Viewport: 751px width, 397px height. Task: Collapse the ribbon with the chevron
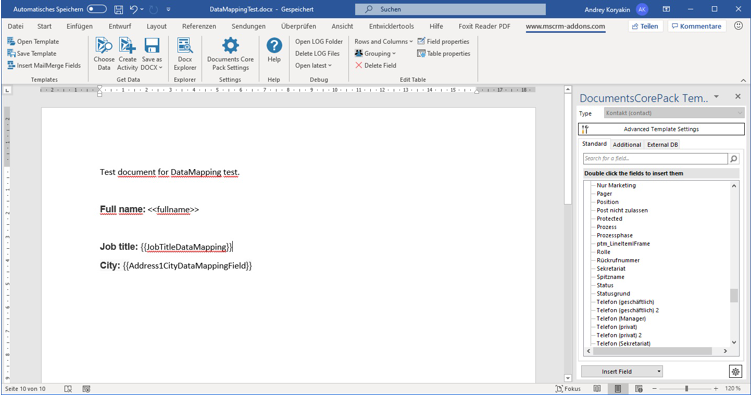[743, 80]
